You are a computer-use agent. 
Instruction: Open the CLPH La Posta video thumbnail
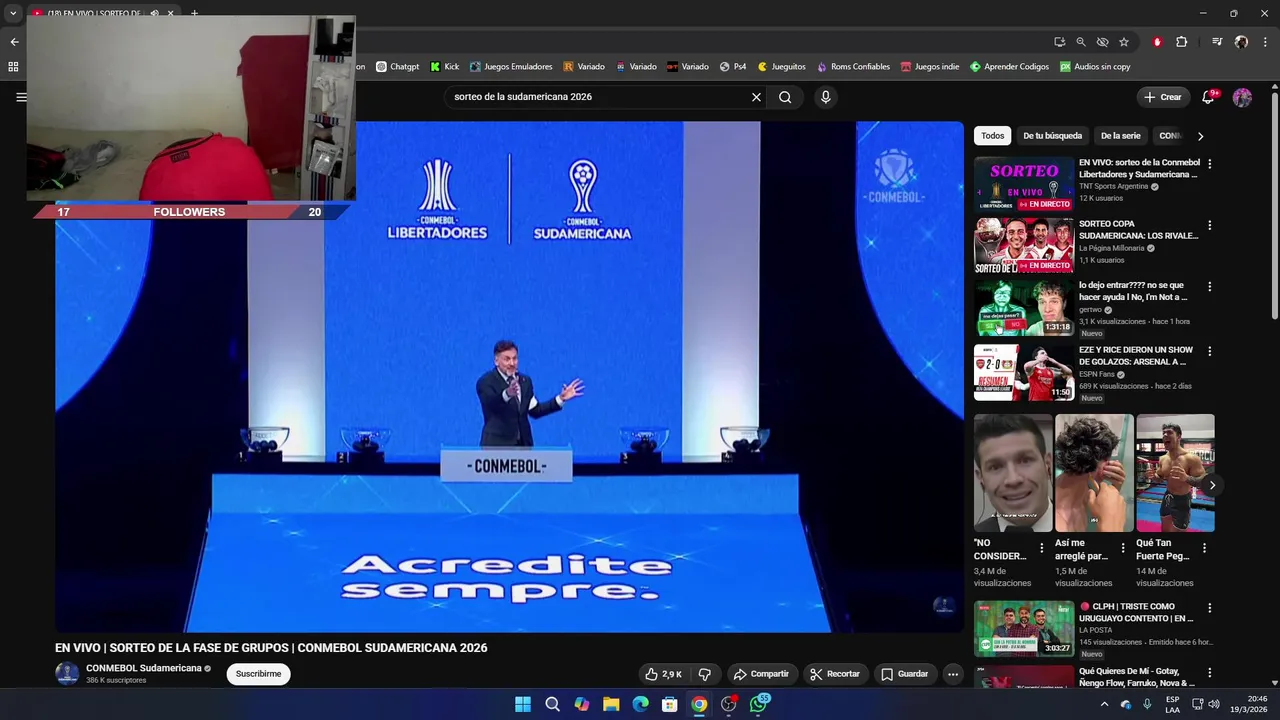point(1024,629)
